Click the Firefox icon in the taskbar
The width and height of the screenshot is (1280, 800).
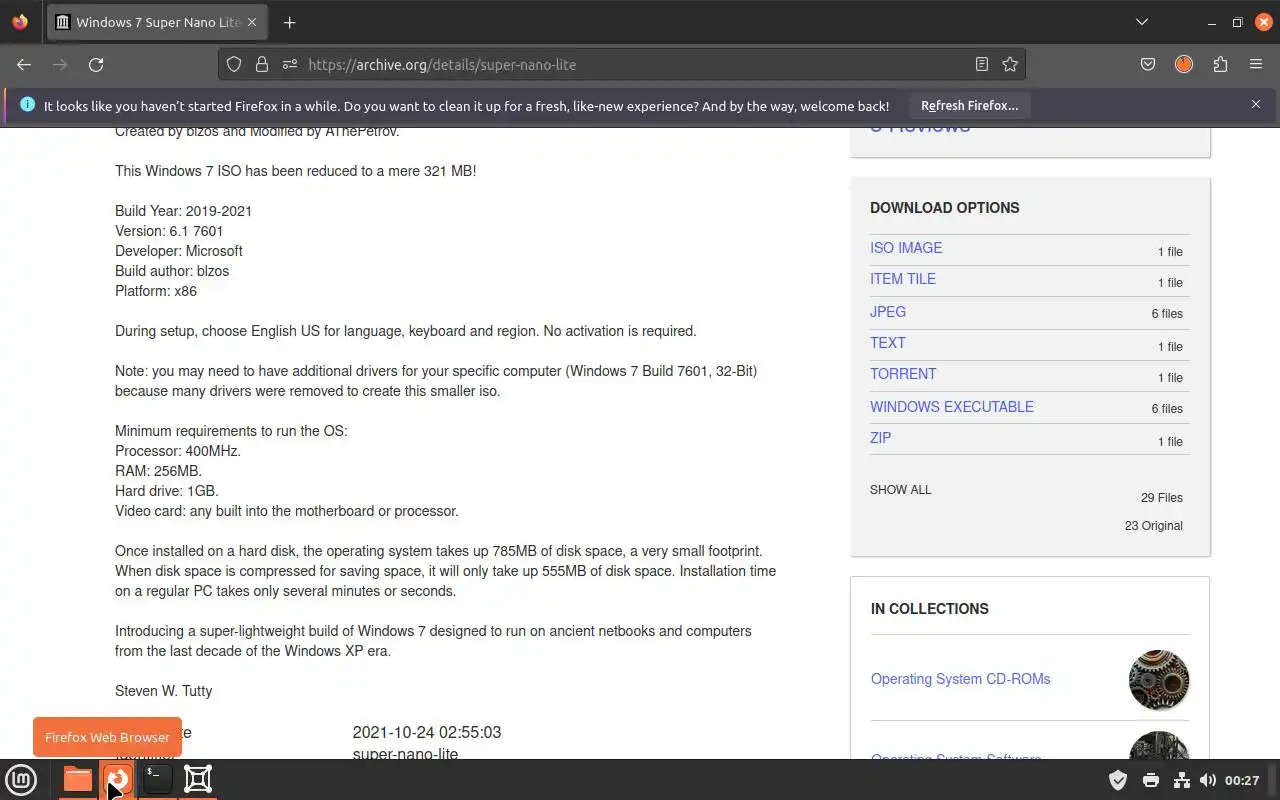[x=117, y=779]
